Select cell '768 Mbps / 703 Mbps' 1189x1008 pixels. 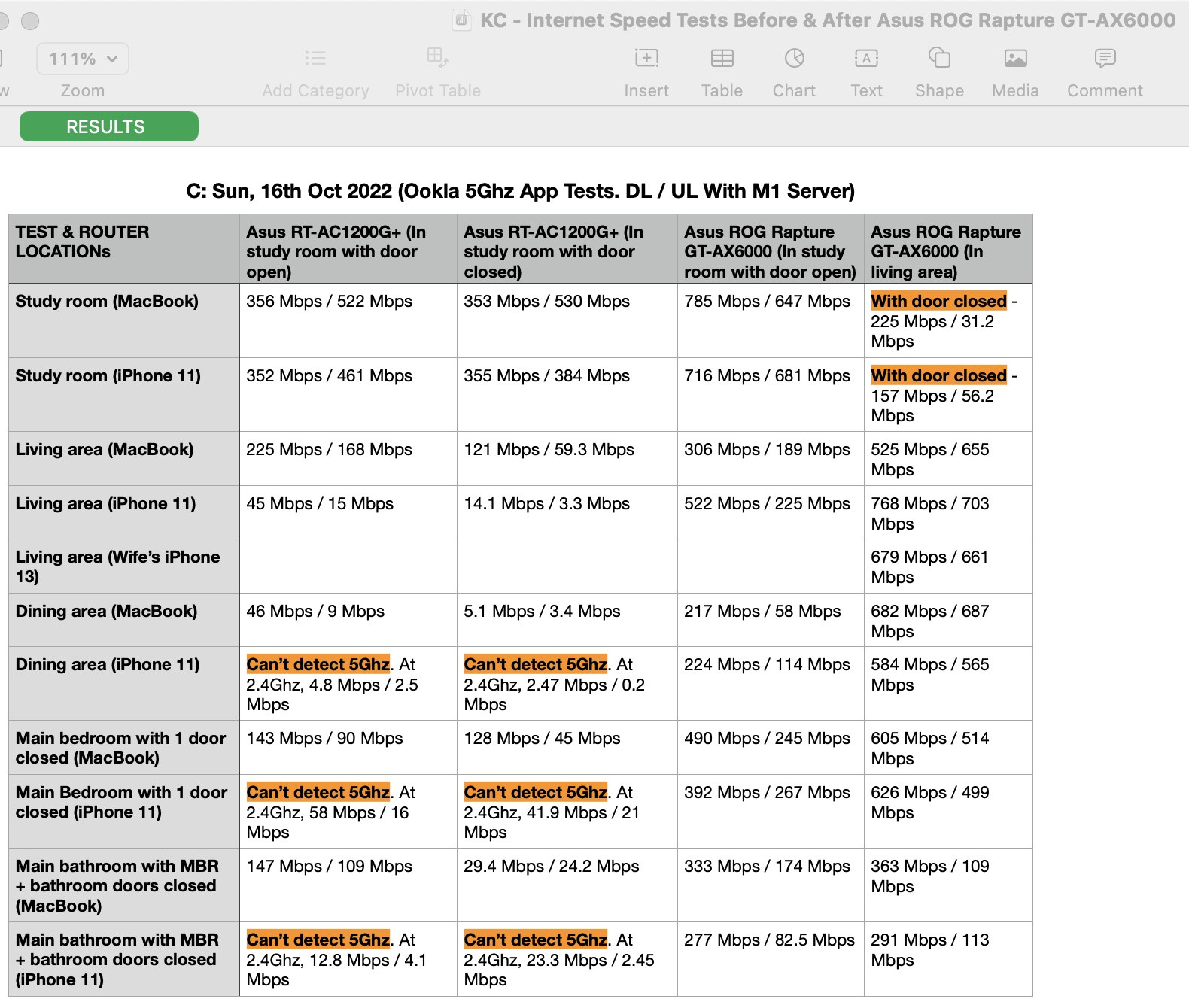(949, 512)
